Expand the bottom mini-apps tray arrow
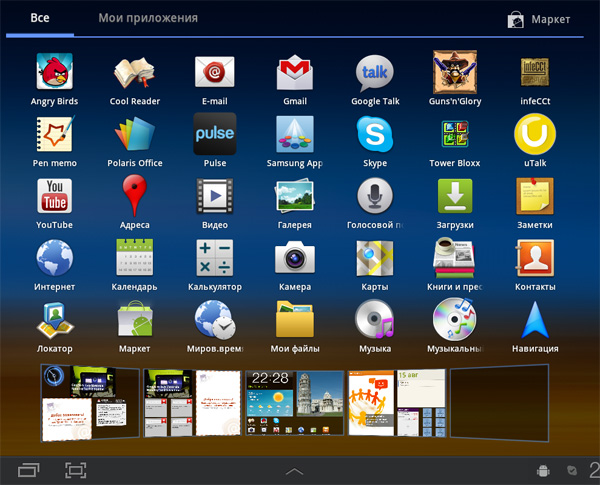Screen dimensions: 600x485 [294, 469]
